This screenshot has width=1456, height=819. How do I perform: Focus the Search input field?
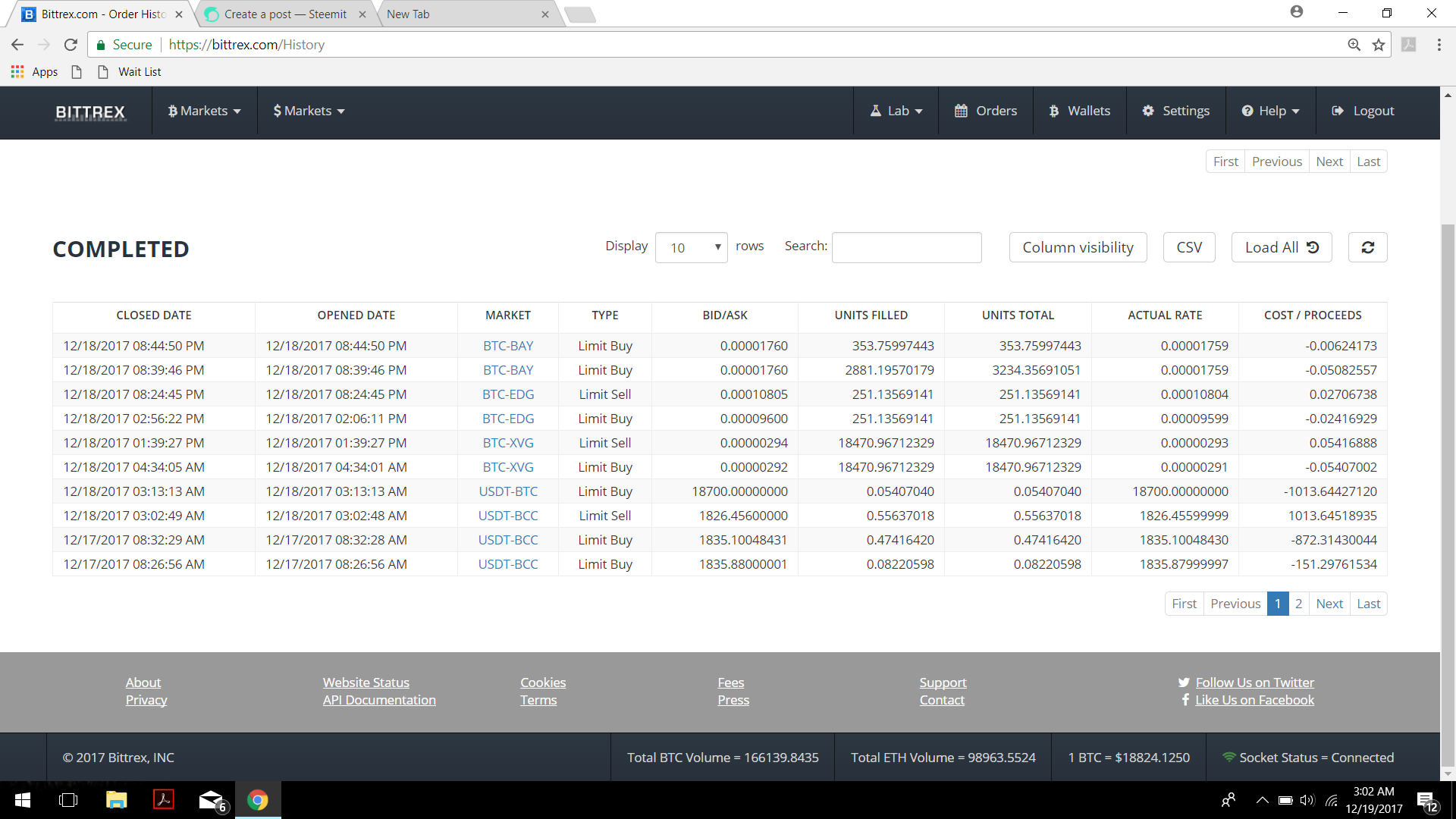coord(906,247)
